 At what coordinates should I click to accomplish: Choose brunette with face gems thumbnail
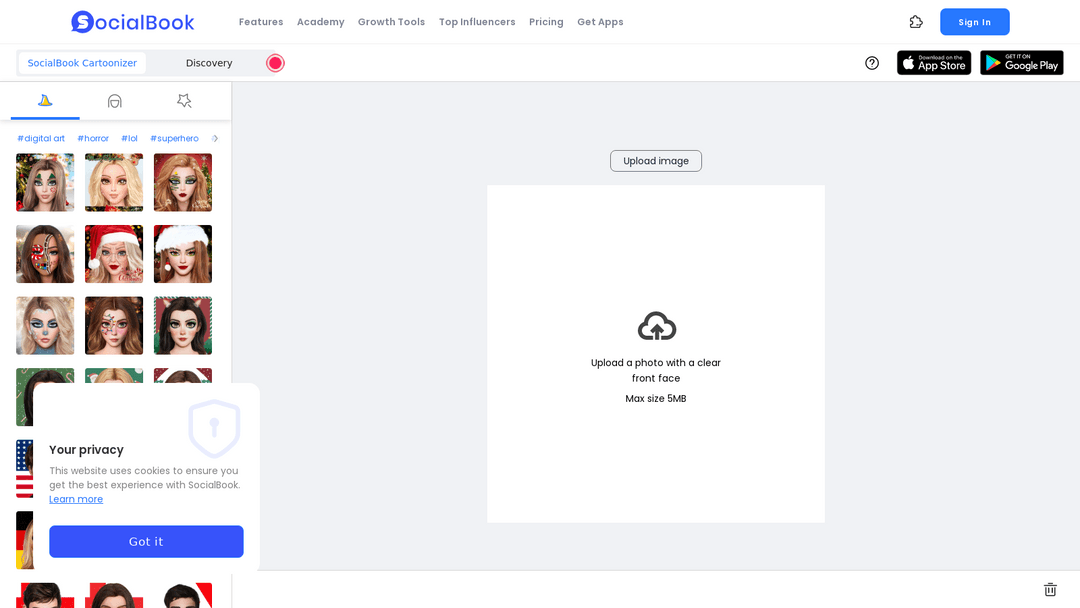pyautogui.click(x=114, y=326)
